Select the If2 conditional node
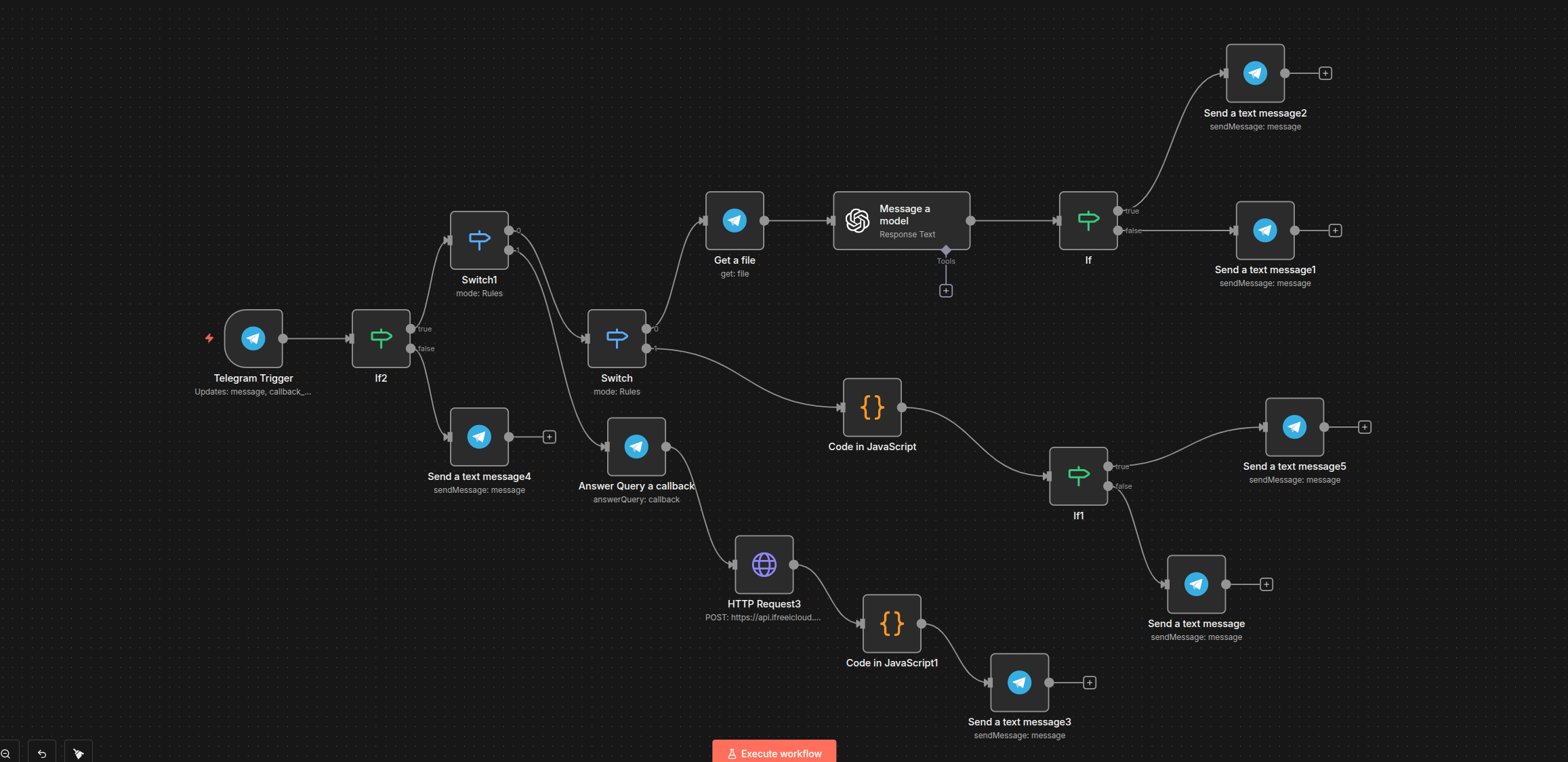 (381, 338)
